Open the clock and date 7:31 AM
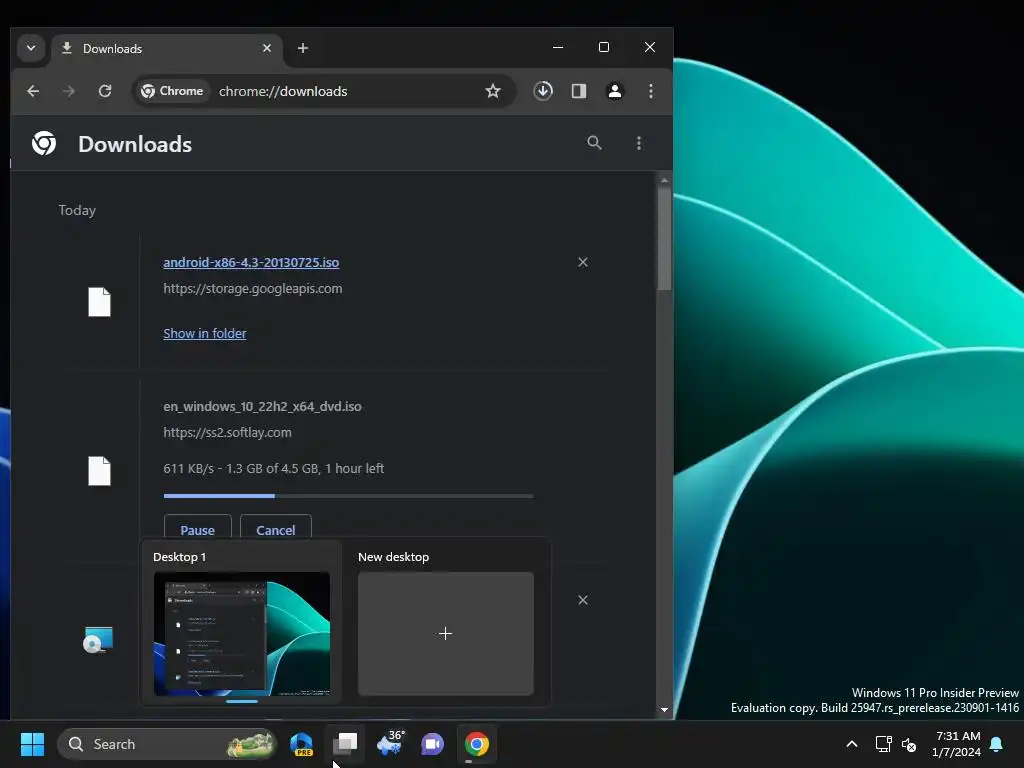1024x768 pixels. tap(956, 744)
